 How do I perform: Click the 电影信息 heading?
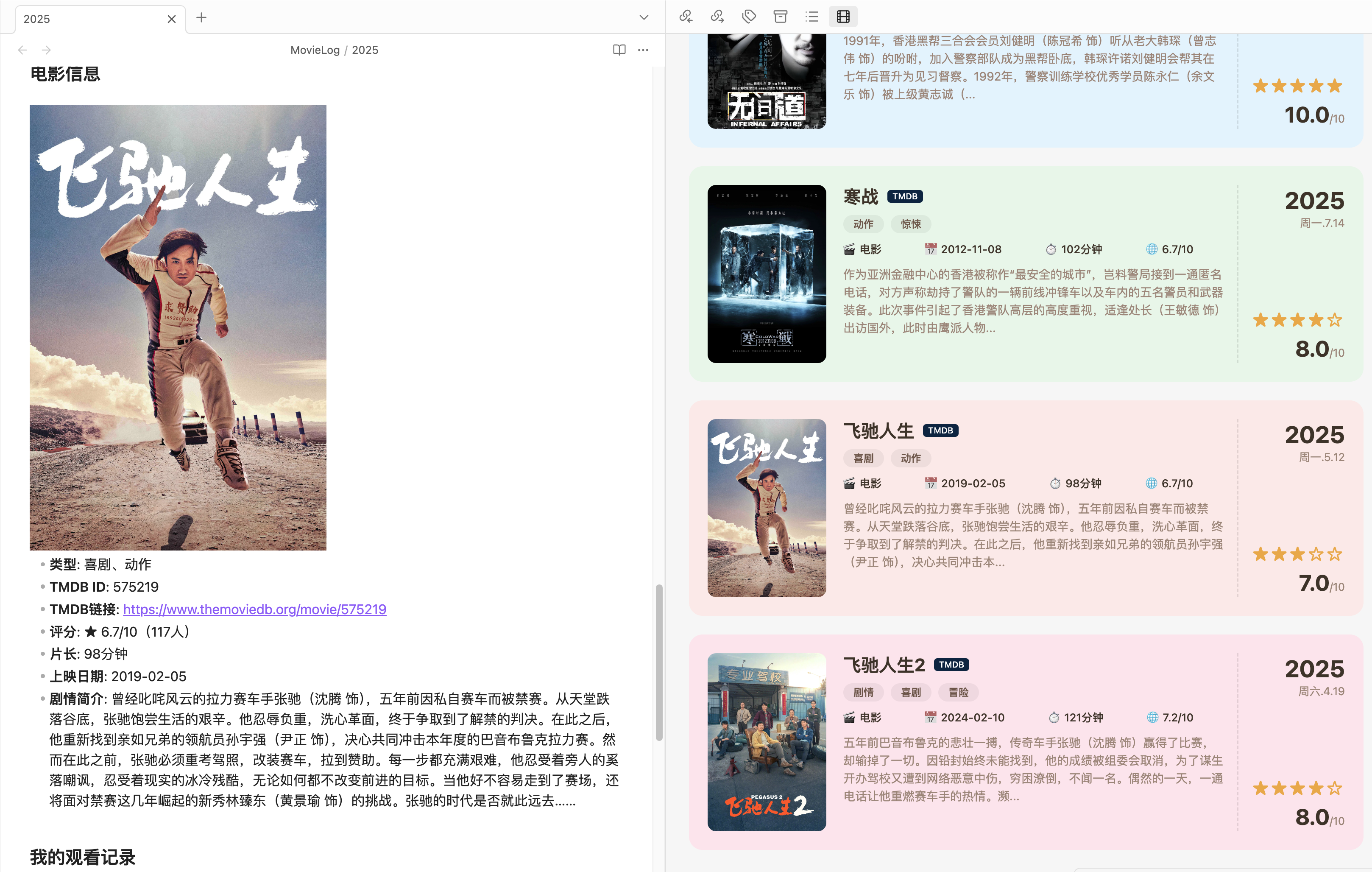(65, 74)
